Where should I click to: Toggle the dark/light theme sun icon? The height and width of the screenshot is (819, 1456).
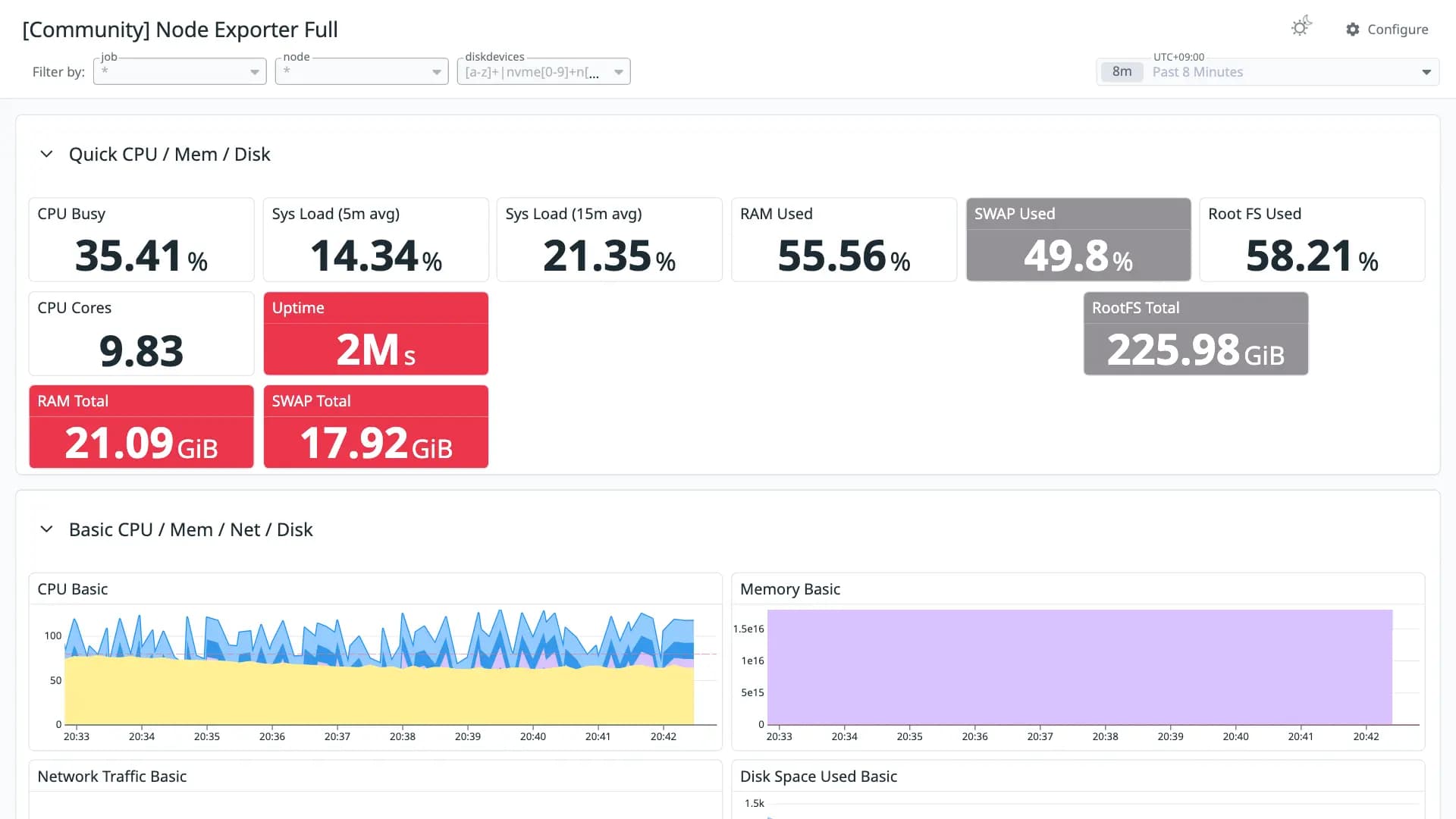pos(1301,27)
